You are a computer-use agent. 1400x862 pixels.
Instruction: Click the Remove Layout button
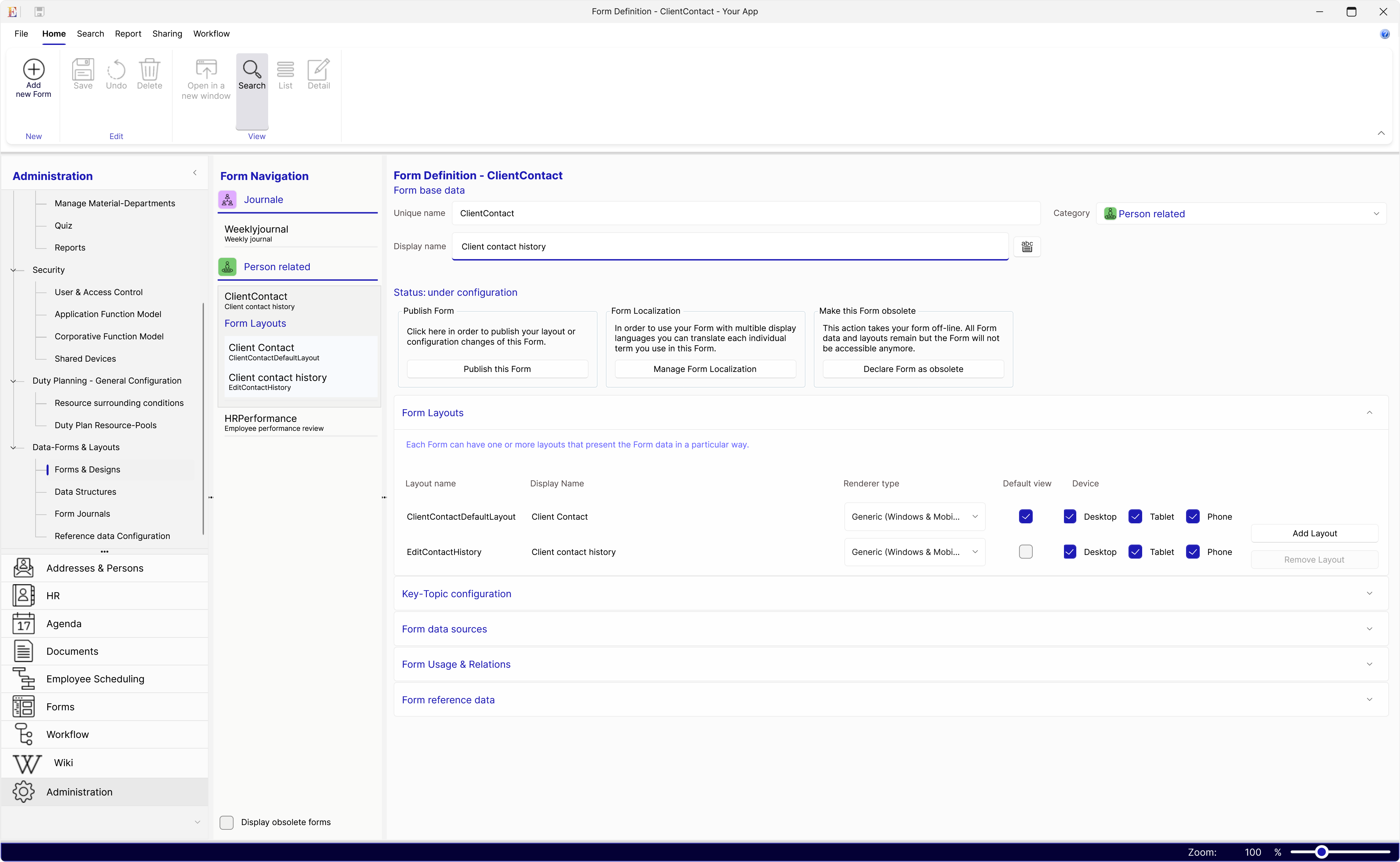(1314, 560)
